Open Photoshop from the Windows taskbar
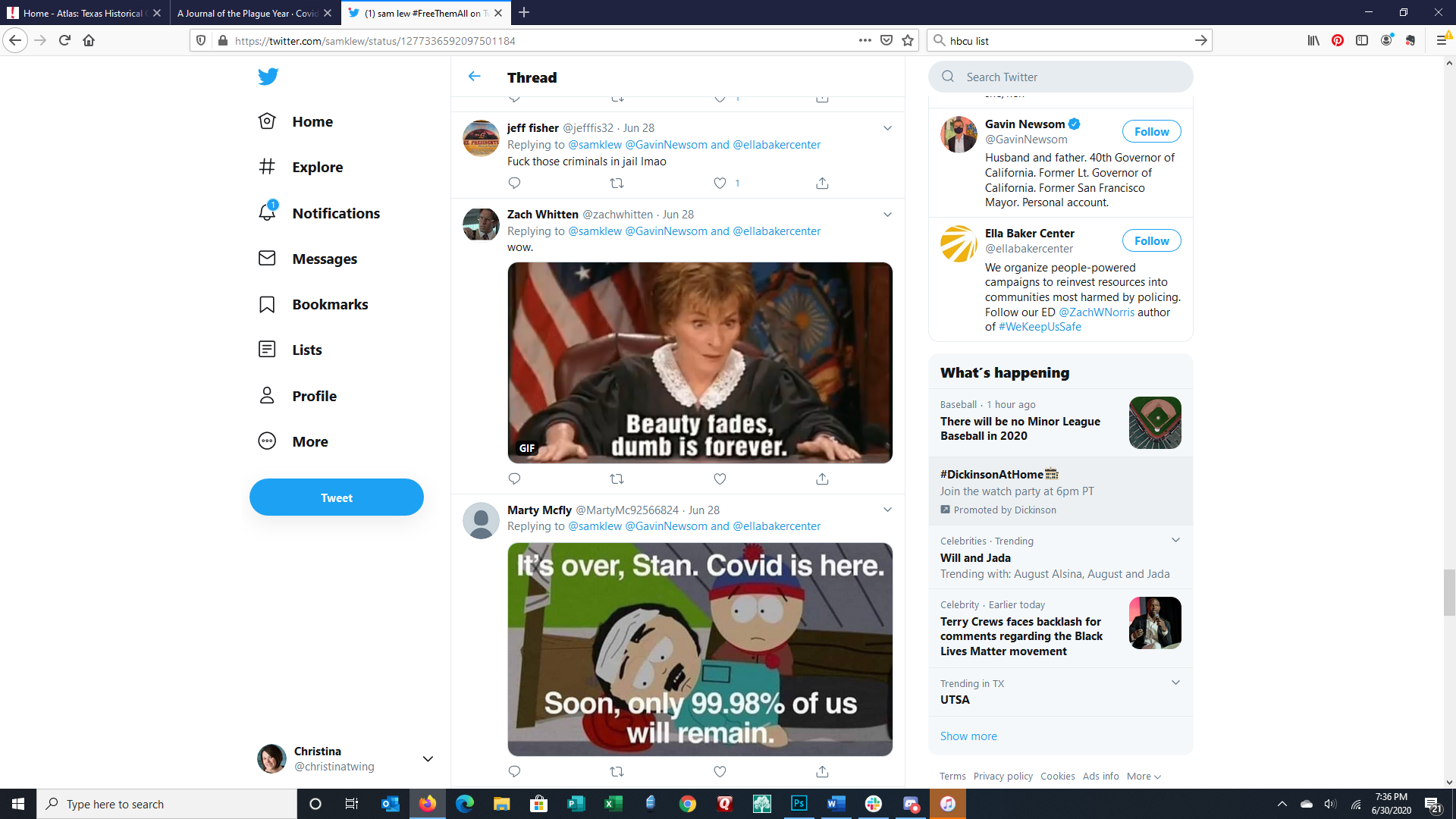 799,804
